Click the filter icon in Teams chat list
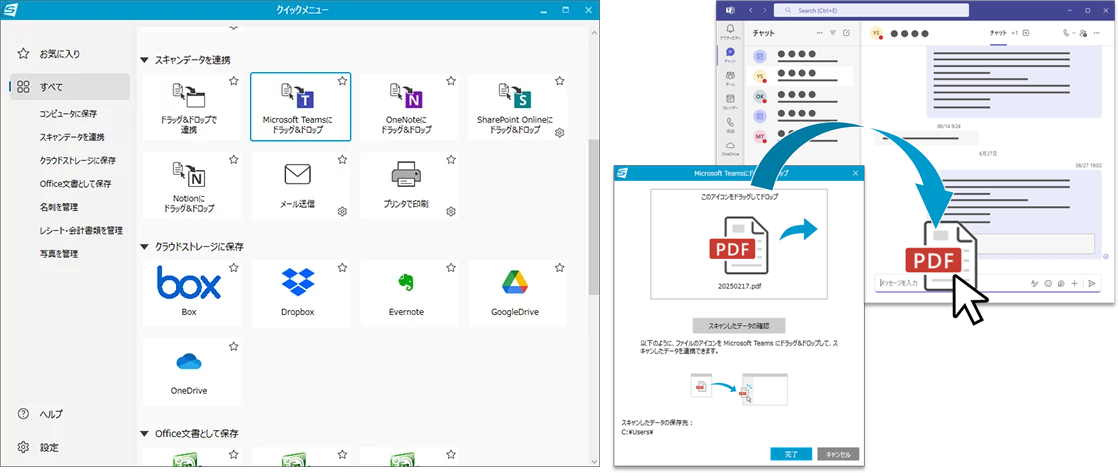1118x473 pixels. [832, 33]
